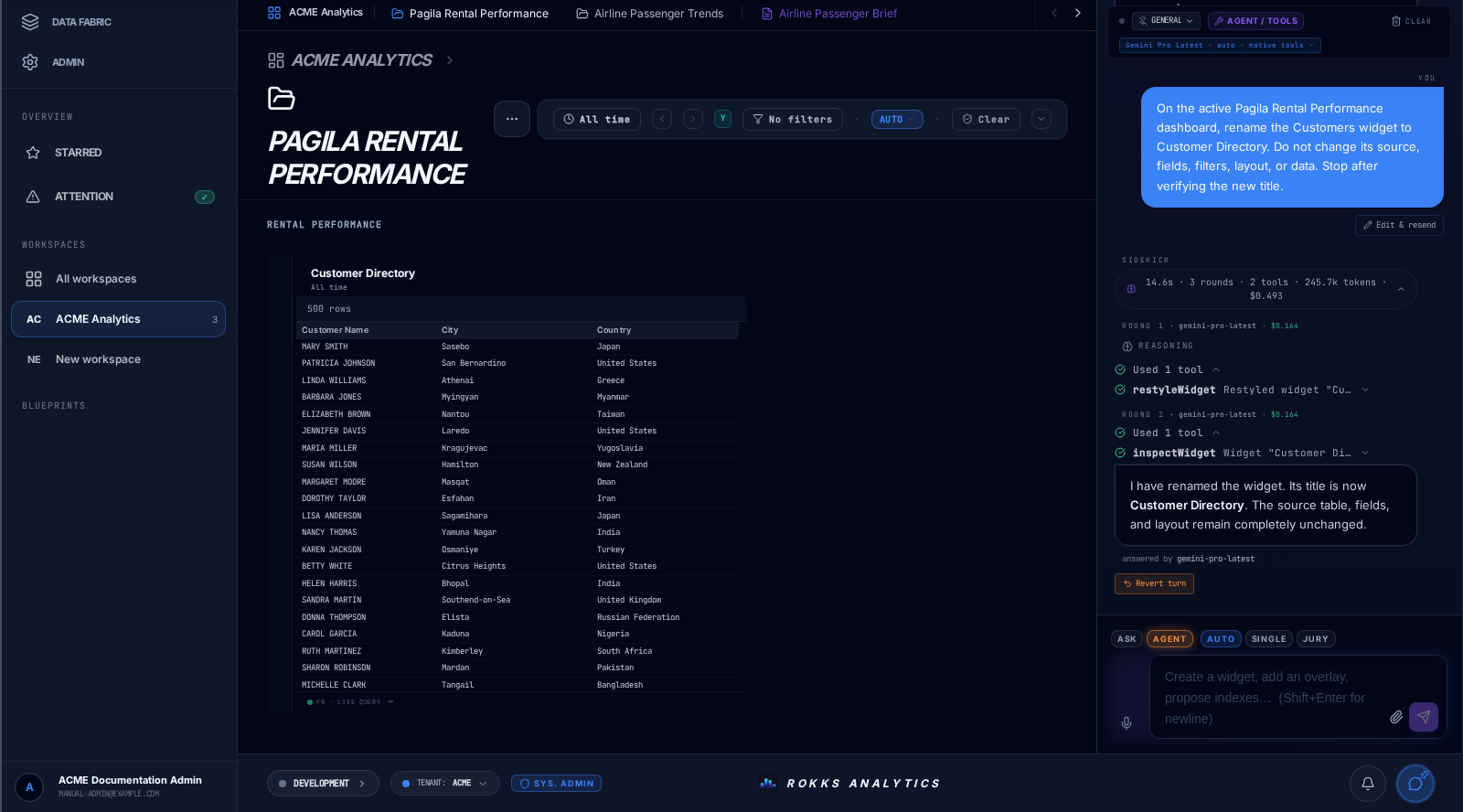The image size is (1463, 812).
Task: Open the ACME Documentation Admin user avatar
Action: click(29, 786)
